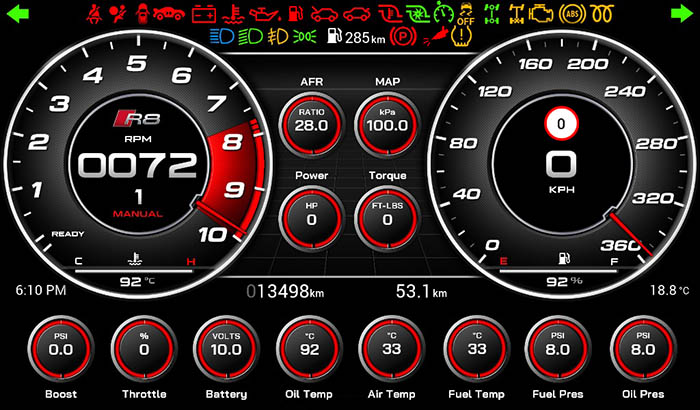Tap the red speed limit 0 sign

click(x=562, y=124)
